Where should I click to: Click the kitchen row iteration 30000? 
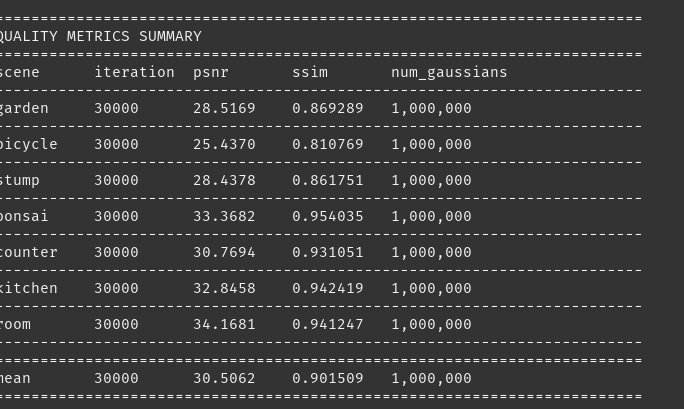(x=116, y=289)
